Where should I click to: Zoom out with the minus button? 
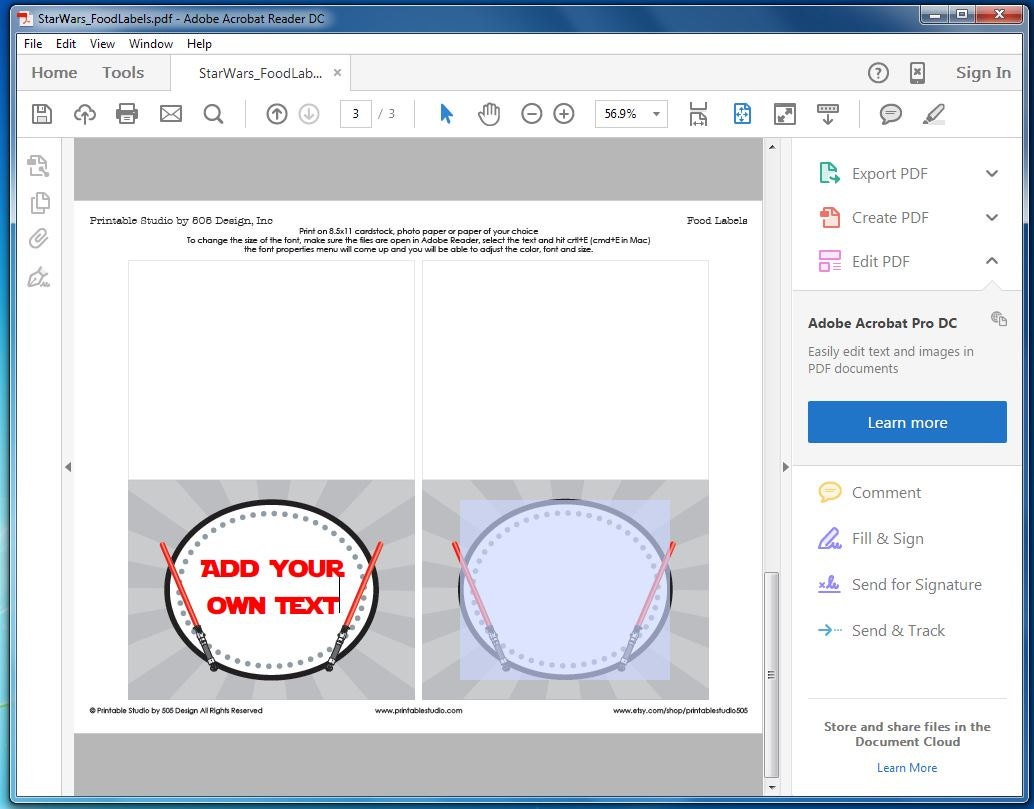tap(532, 114)
